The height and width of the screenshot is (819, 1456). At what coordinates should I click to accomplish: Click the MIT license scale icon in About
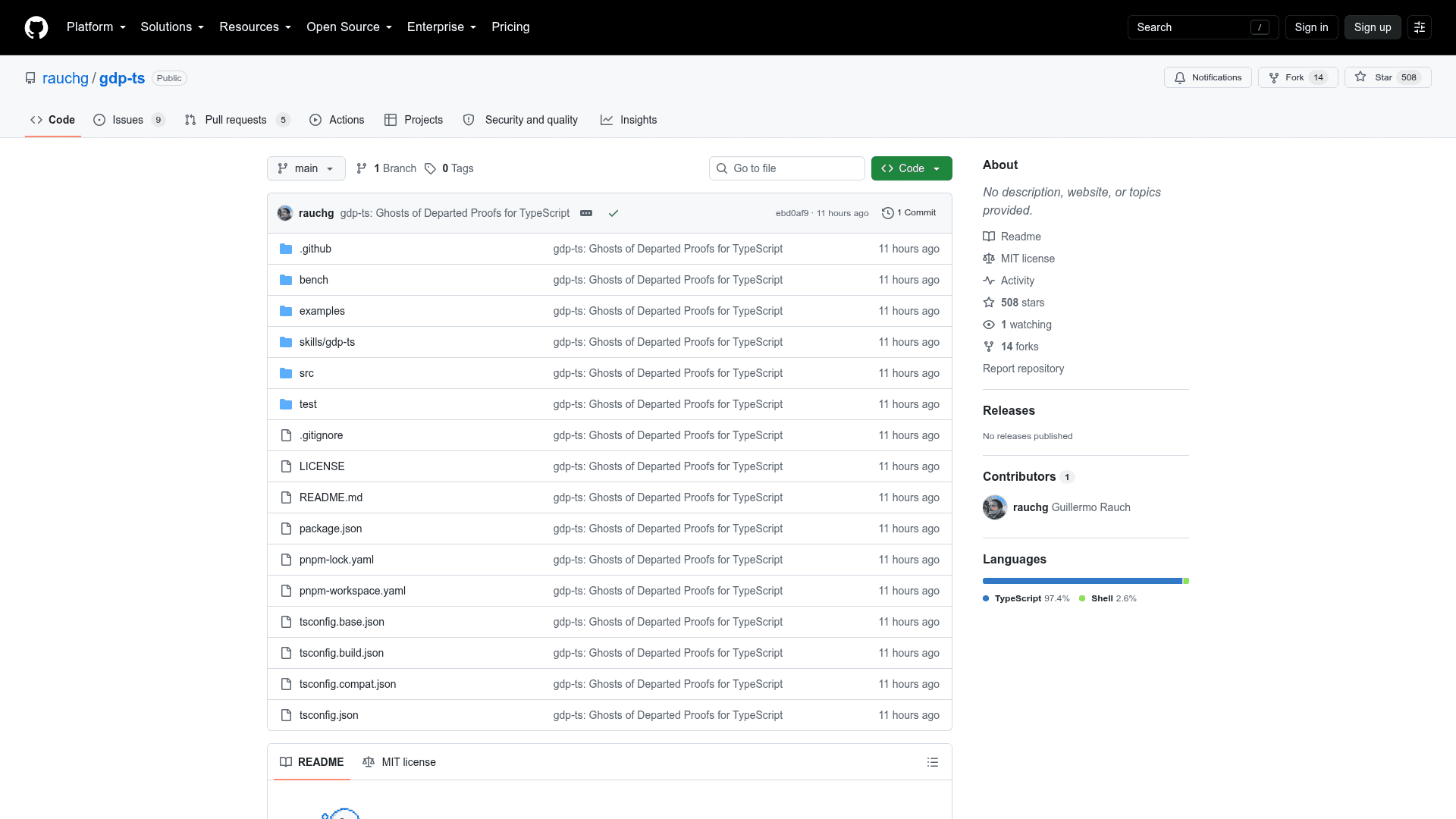(989, 259)
